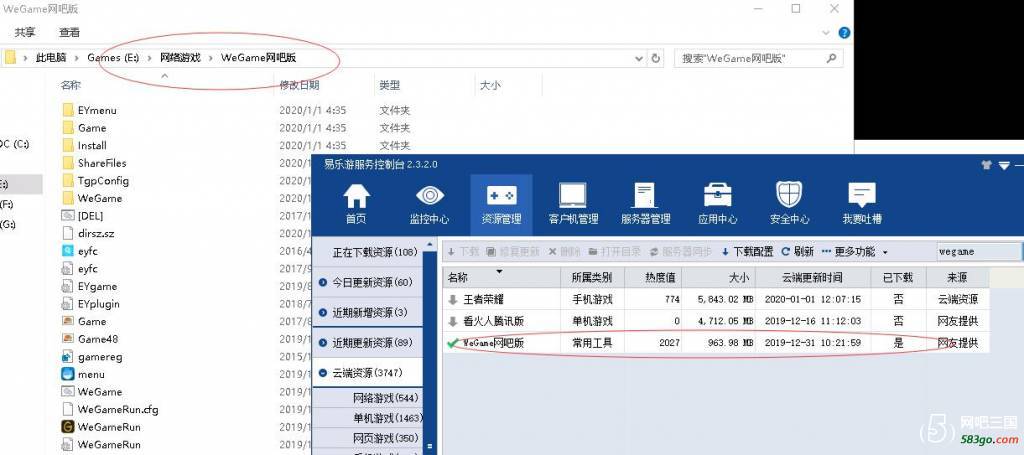Select the EYplugin file
The image size is (1024, 455).
tap(91, 304)
